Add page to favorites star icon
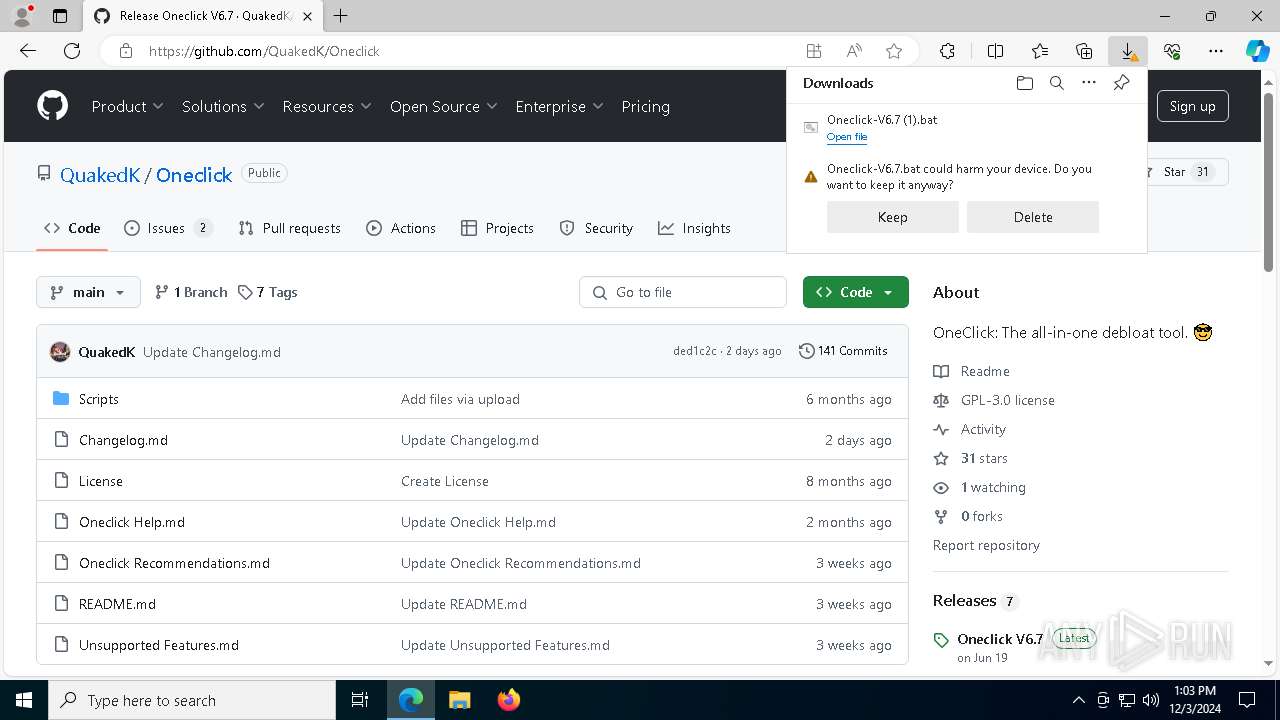1280x720 pixels. [894, 51]
